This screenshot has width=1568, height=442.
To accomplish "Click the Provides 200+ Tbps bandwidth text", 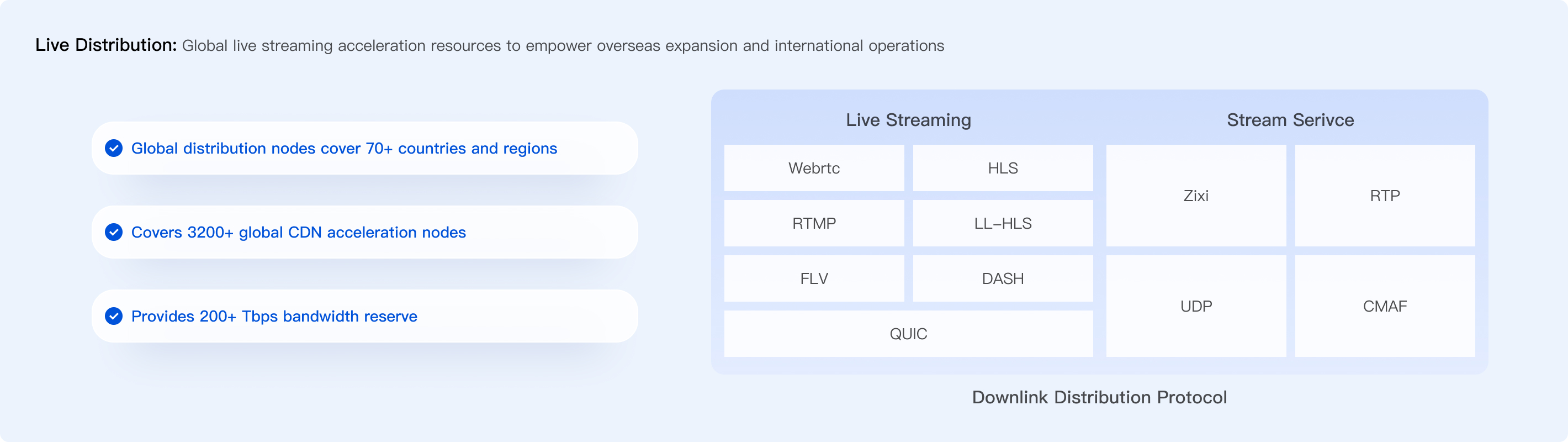I will click(x=274, y=317).
